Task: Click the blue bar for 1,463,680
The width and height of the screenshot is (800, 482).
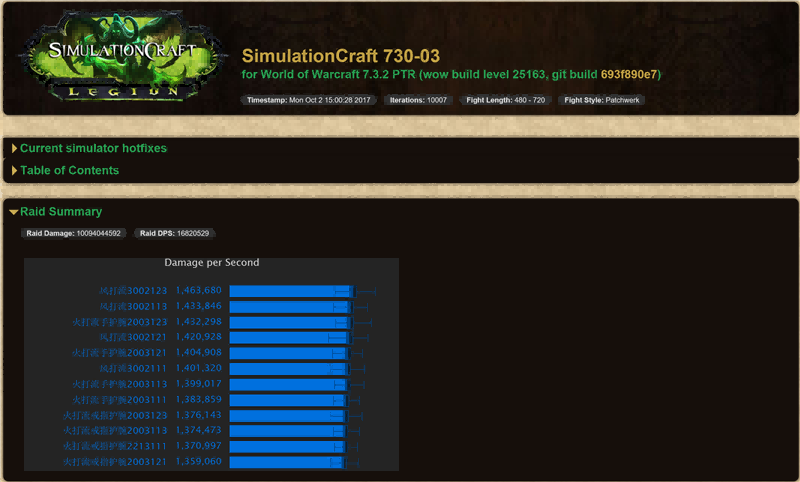Action: pyautogui.click(x=292, y=291)
